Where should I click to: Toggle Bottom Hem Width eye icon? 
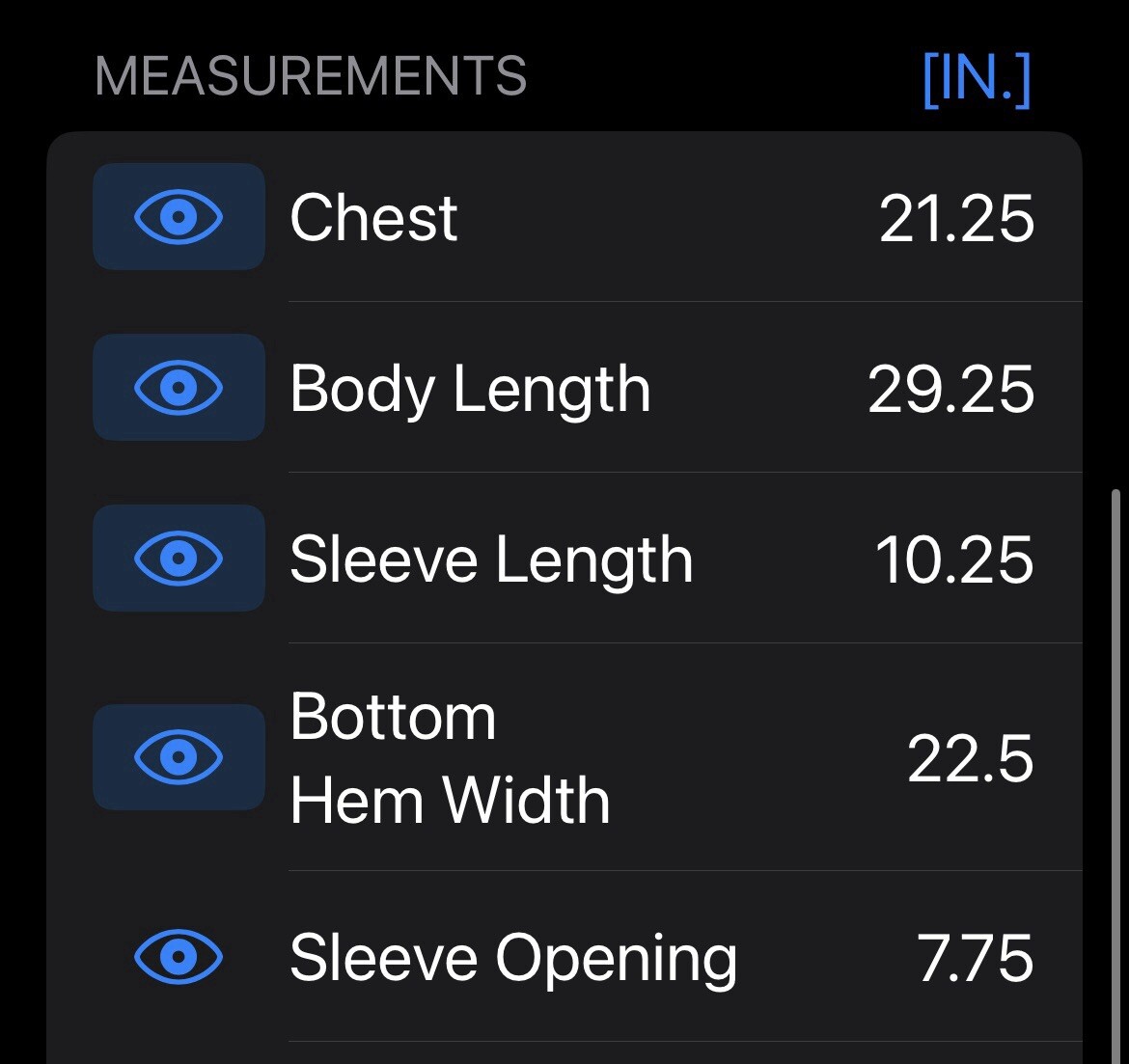(179, 757)
